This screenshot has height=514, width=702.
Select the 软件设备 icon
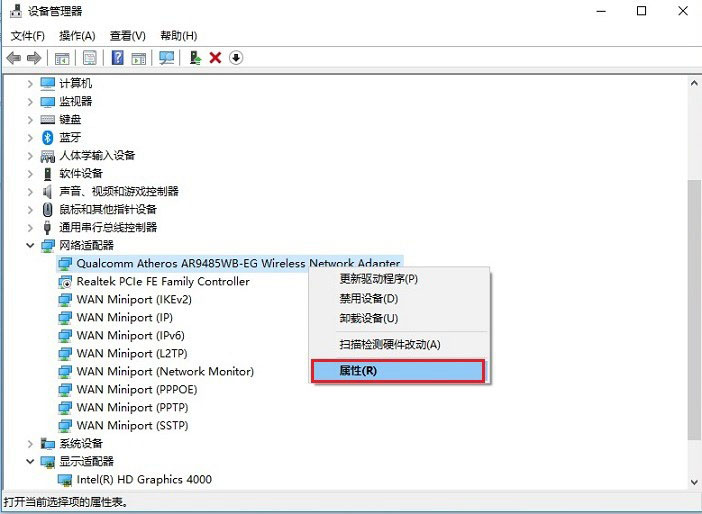47,174
